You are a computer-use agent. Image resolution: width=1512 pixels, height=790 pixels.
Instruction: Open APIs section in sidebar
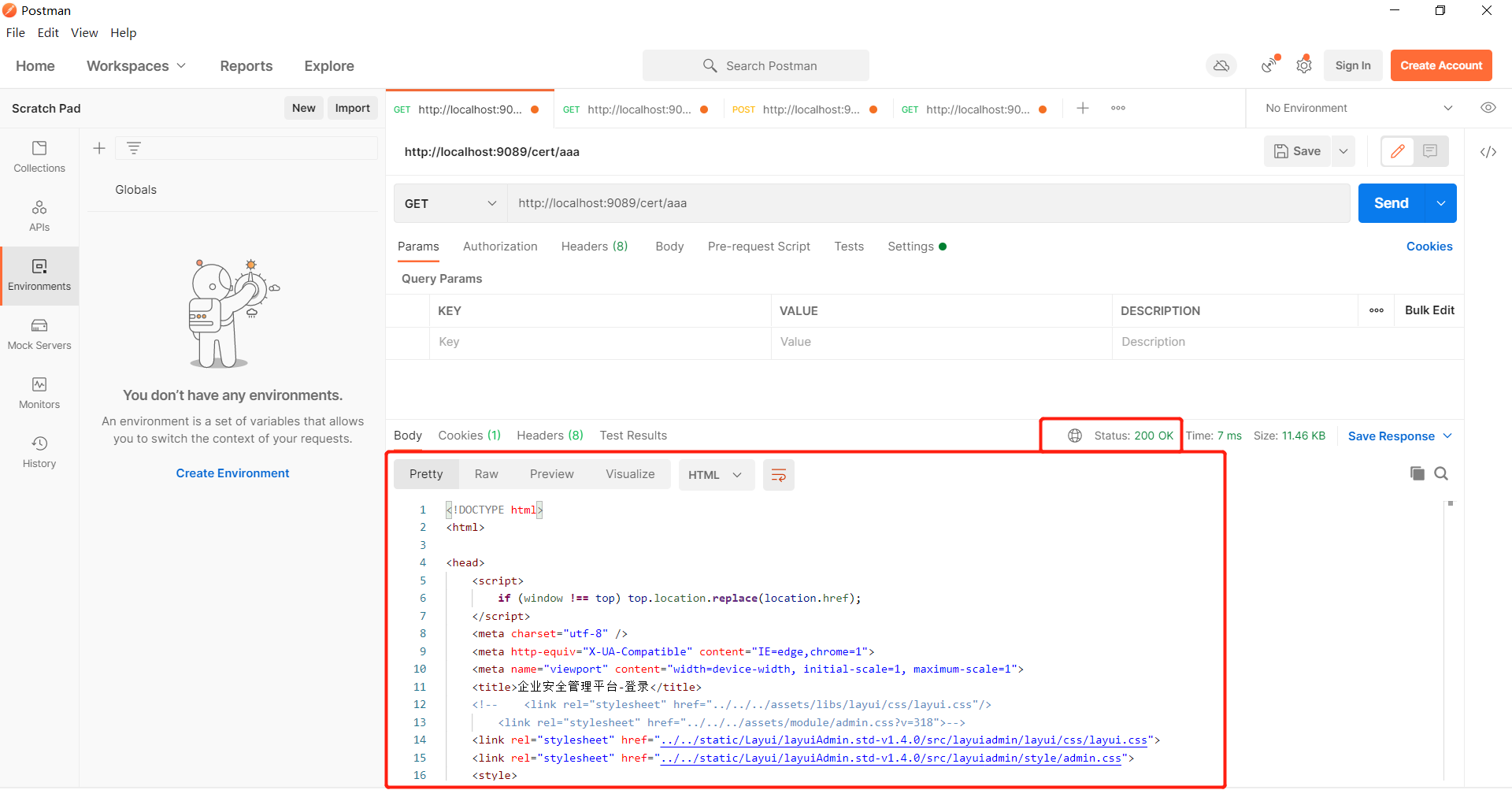(x=39, y=216)
